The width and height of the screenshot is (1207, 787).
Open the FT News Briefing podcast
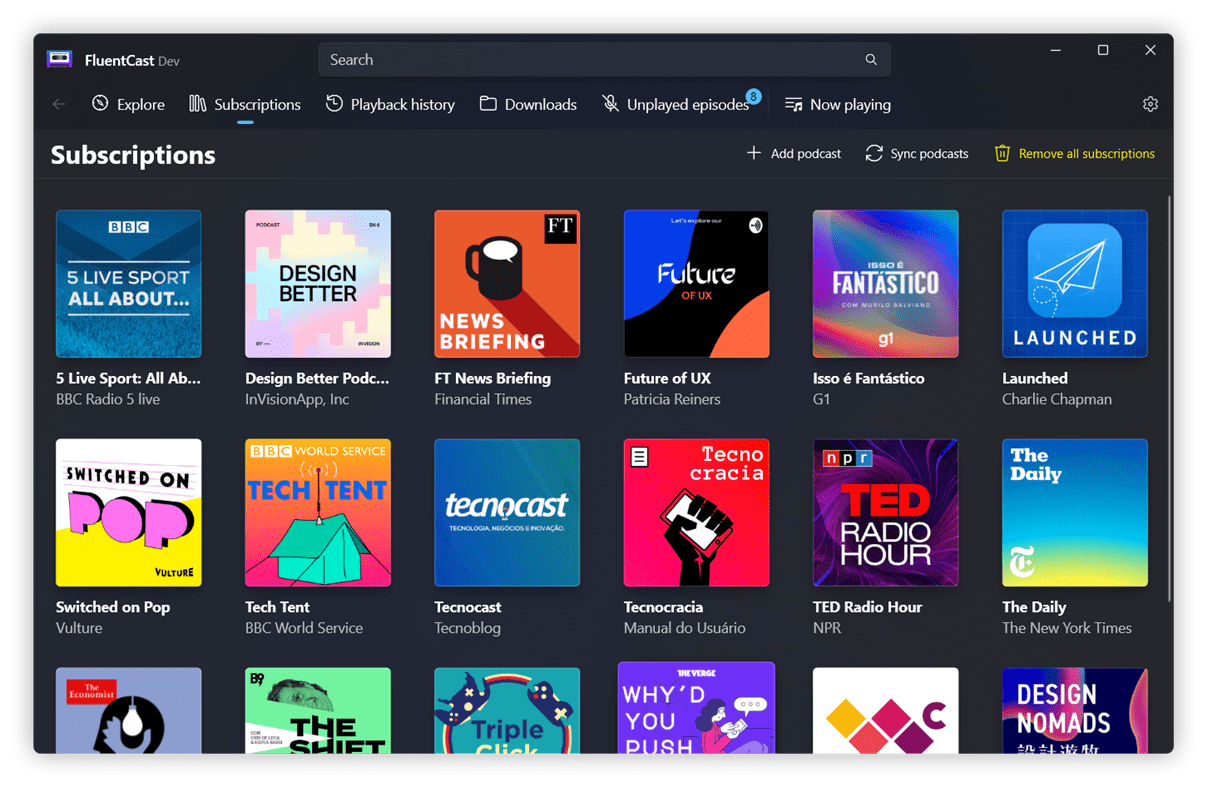[x=507, y=284]
